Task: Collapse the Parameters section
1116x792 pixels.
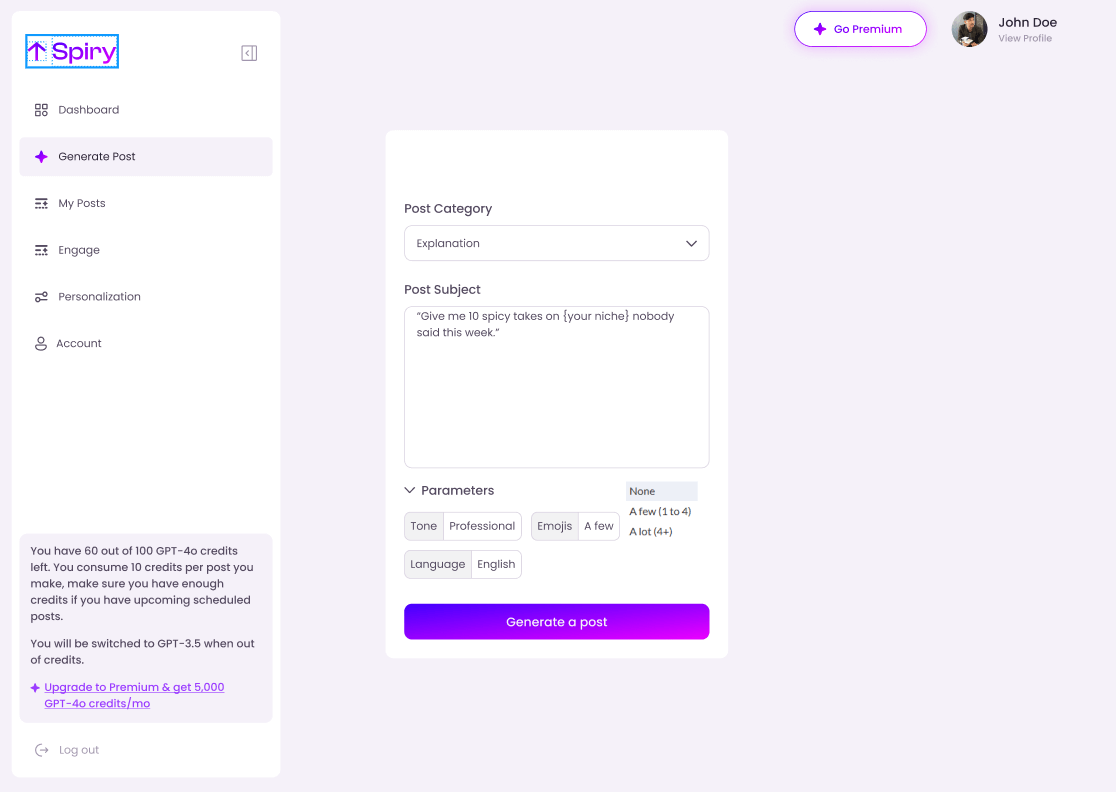Action: click(x=409, y=490)
